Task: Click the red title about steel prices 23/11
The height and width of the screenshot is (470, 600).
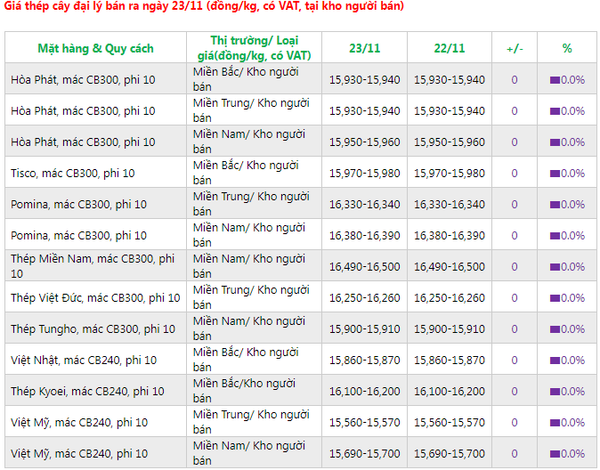Action: (204, 7)
